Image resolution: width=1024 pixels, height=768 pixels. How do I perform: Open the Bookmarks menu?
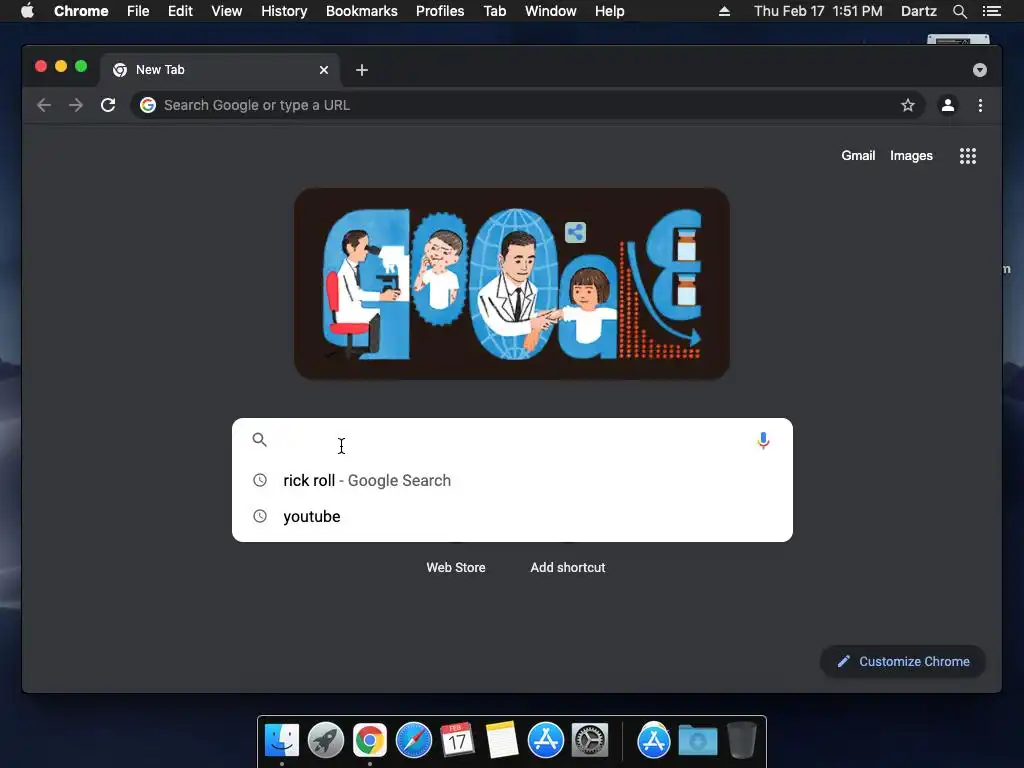362,11
